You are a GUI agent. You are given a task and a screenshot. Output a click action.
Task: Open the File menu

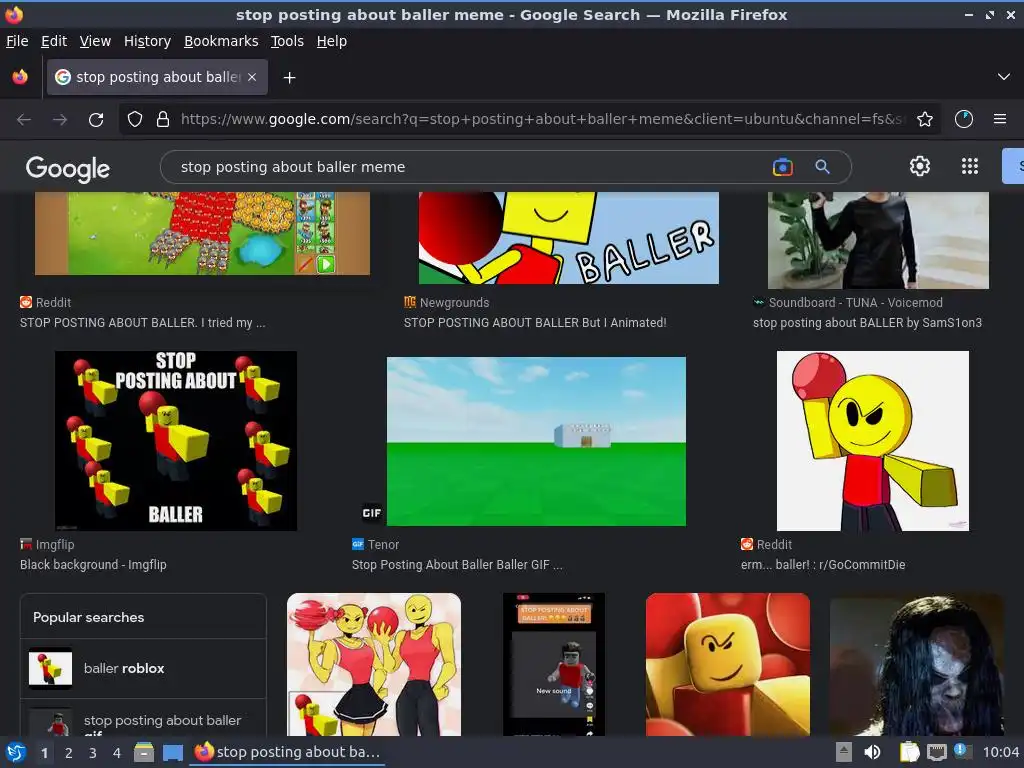click(x=17, y=41)
